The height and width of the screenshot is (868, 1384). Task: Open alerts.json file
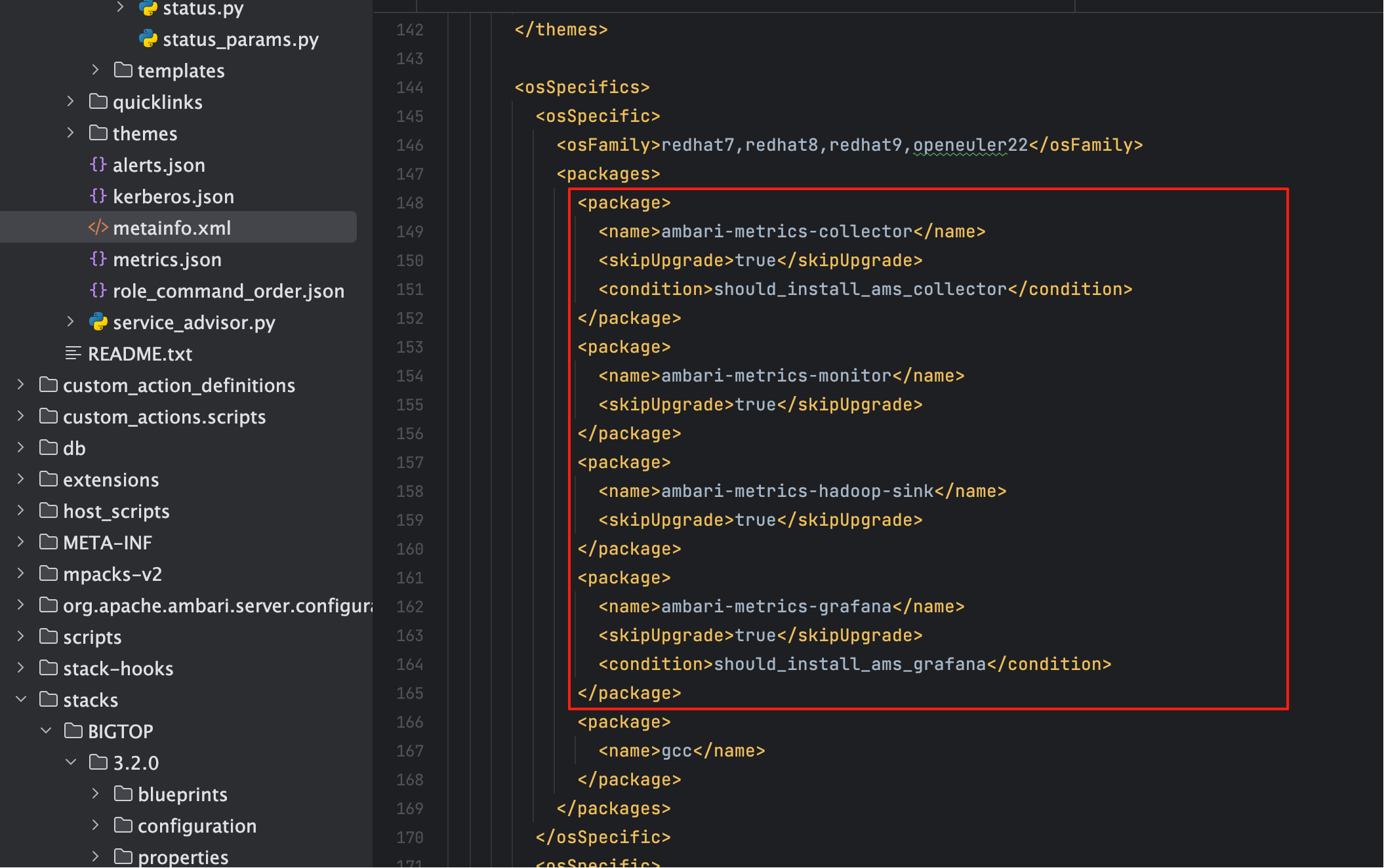159,165
